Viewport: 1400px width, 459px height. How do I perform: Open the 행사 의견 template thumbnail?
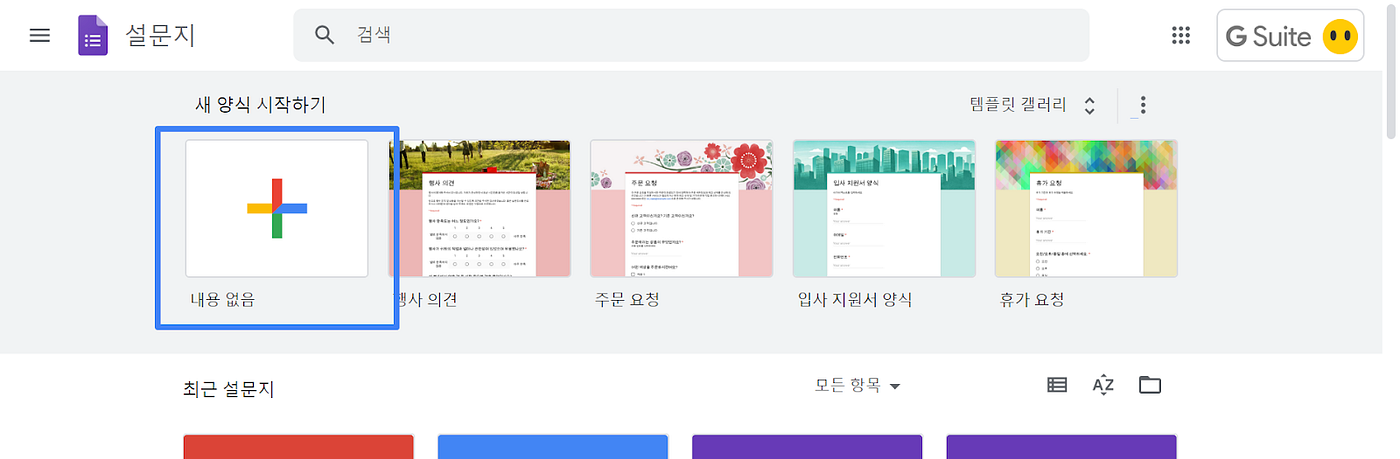click(480, 208)
